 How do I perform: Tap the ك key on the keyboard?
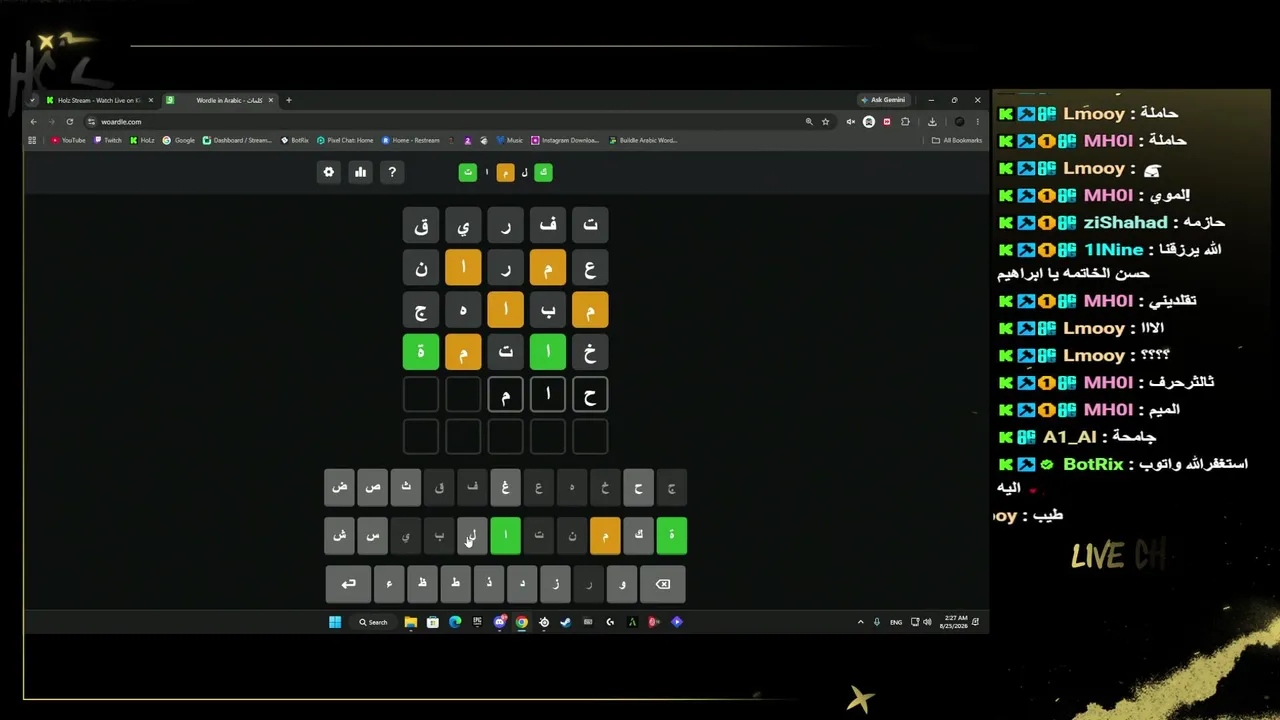[x=638, y=536]
